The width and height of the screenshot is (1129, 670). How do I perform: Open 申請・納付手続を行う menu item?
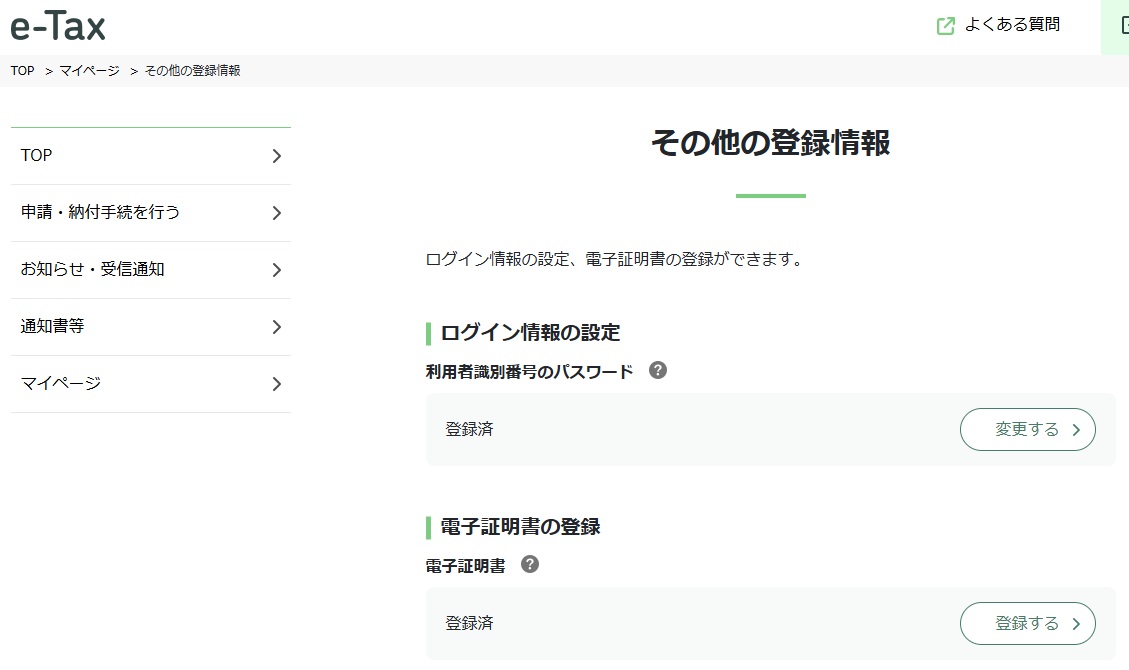[x=150, y=213]
